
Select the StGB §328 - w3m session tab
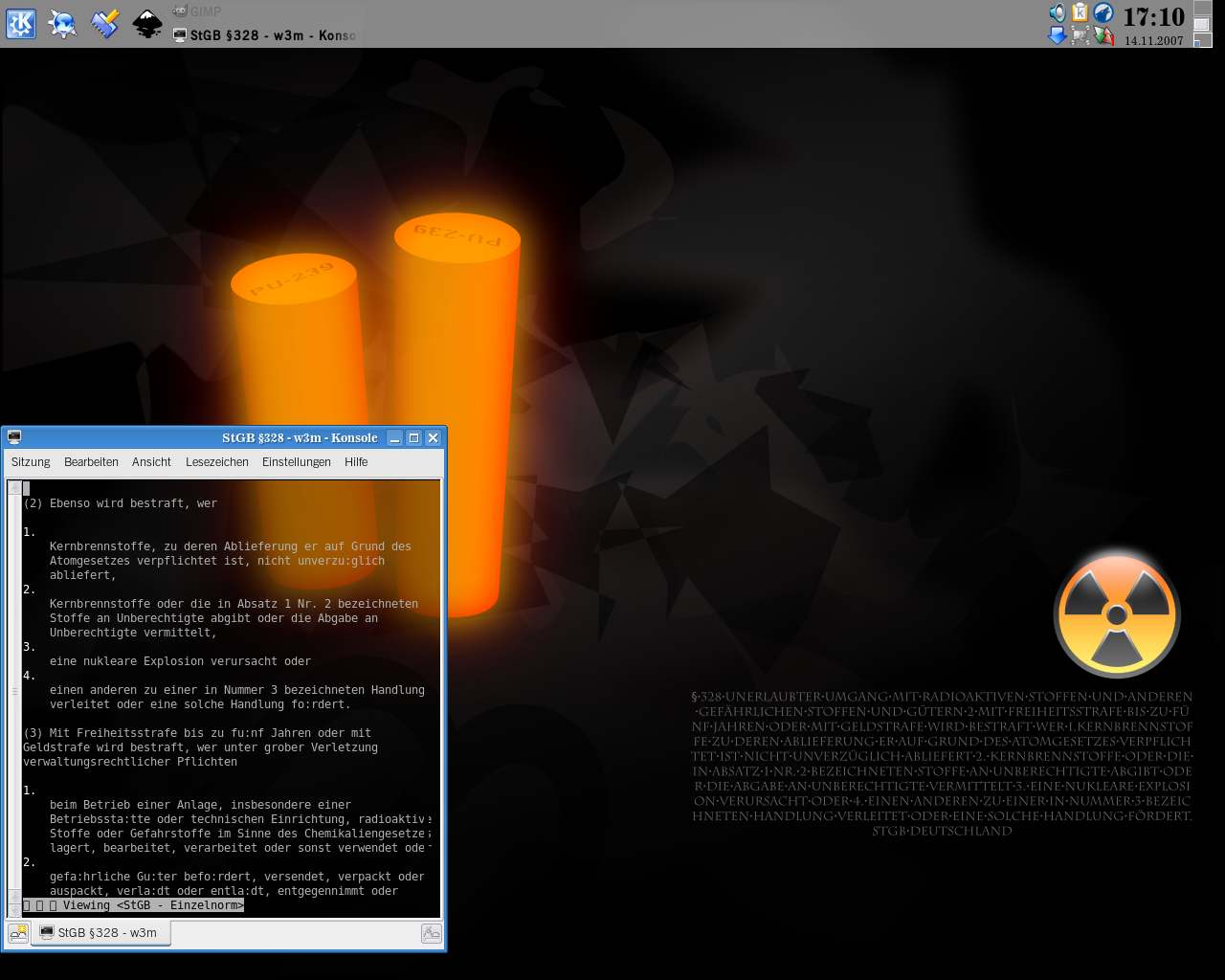[x=100, y=933]
